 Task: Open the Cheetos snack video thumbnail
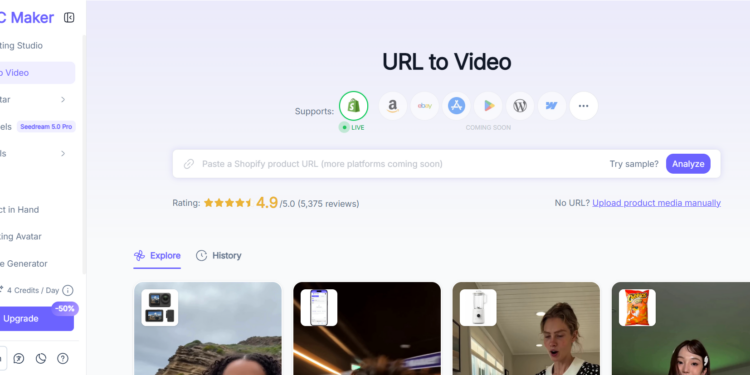(681, 329)
